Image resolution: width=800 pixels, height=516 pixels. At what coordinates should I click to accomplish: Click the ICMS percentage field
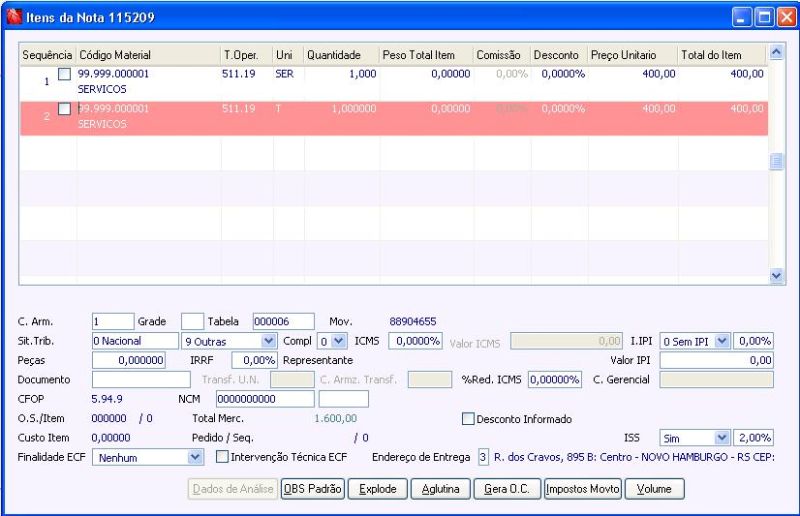[415, 341]
